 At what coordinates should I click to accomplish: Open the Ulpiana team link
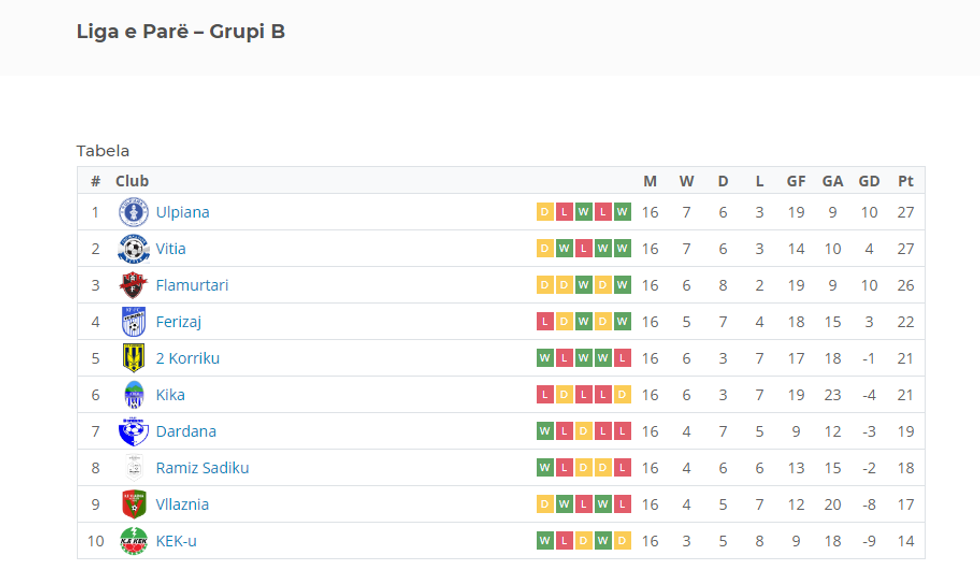click(x=182, y=212)
